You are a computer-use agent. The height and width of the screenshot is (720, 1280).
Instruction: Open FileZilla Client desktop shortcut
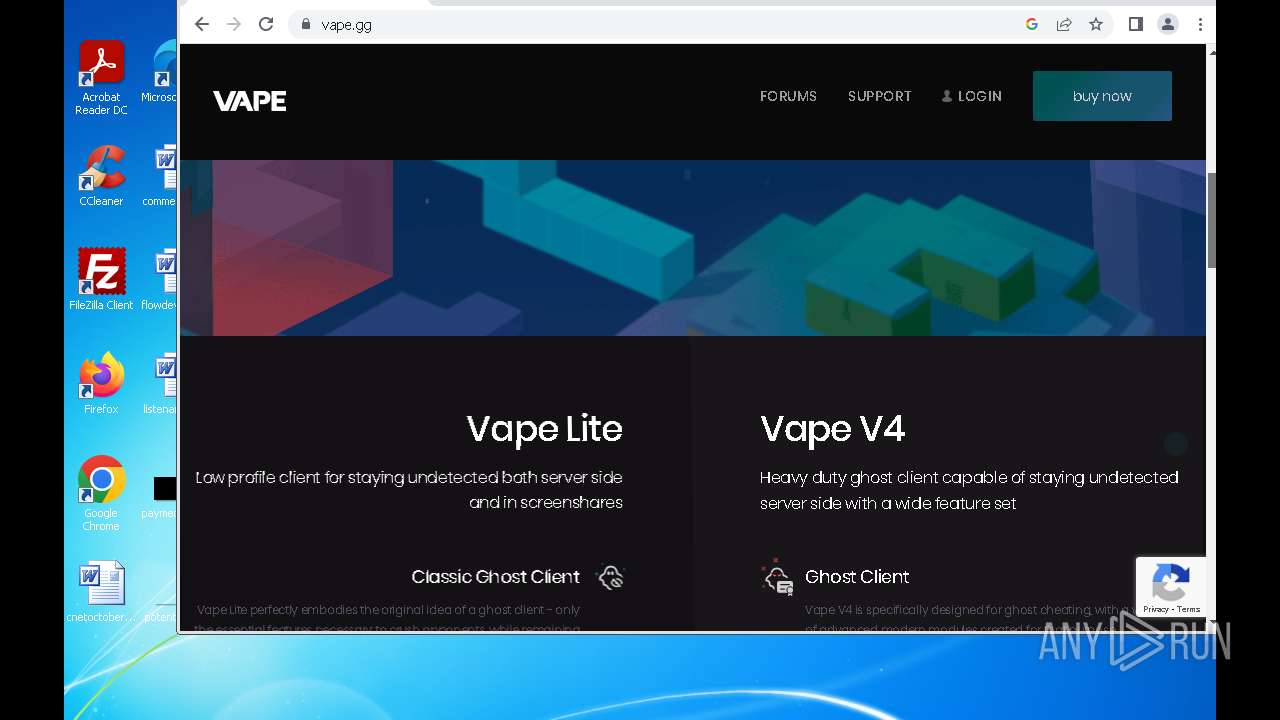pyautogui.click(x=101, y=280)
